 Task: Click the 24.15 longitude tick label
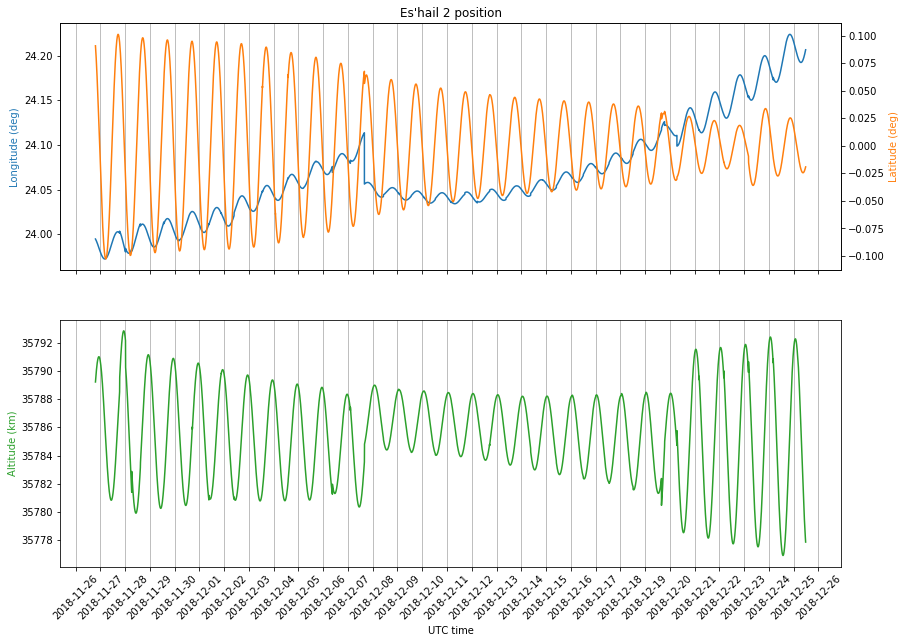(x=39, y=101)
